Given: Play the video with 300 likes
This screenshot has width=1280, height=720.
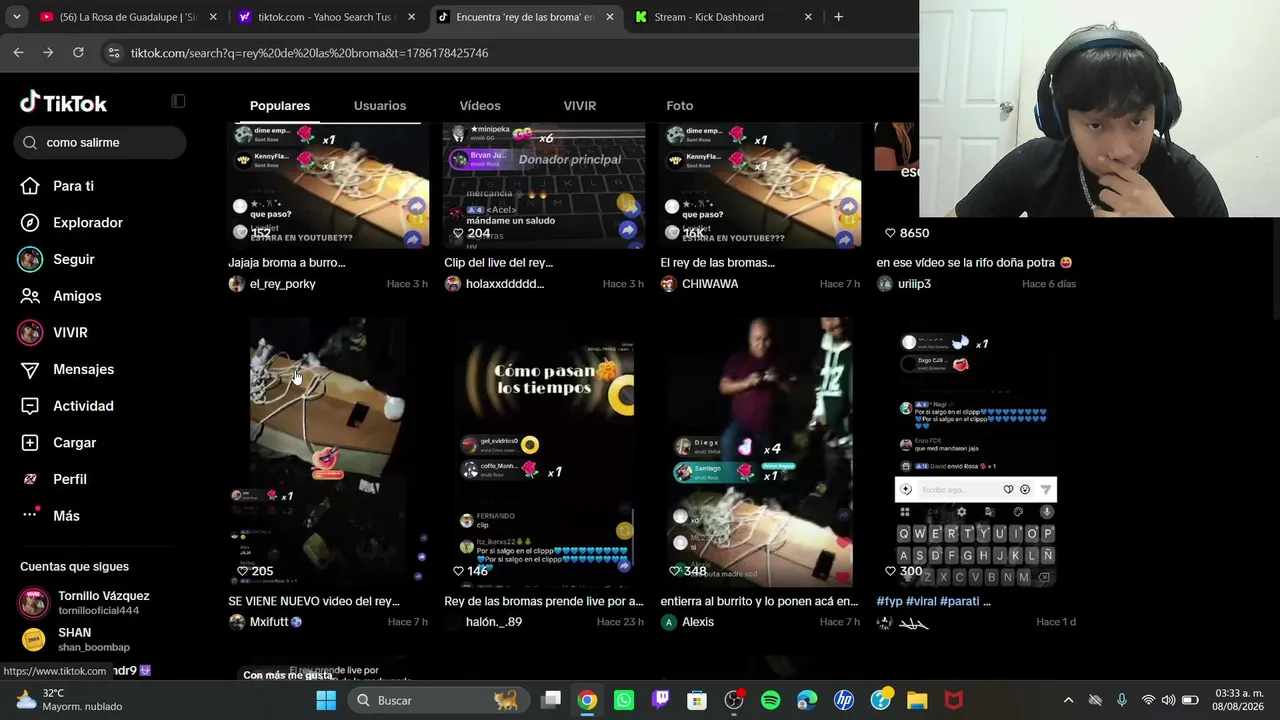Looking at the screenshot, I should pyautogui.click(x=977, y=451).
